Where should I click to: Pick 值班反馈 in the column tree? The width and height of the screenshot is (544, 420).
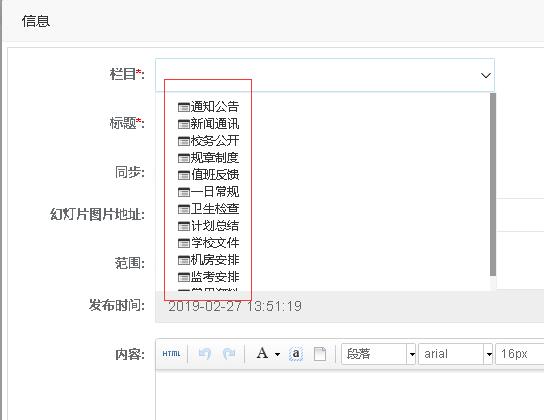click(x=215, y=174)
